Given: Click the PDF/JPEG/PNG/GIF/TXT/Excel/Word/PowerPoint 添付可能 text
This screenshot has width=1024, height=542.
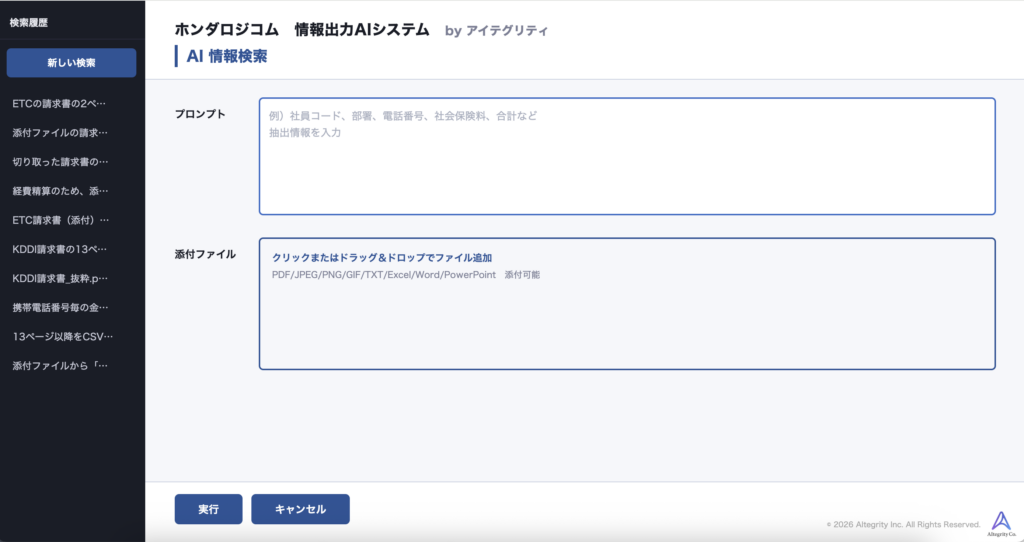Looking at the screenshot, I should [x=406, y=275].
